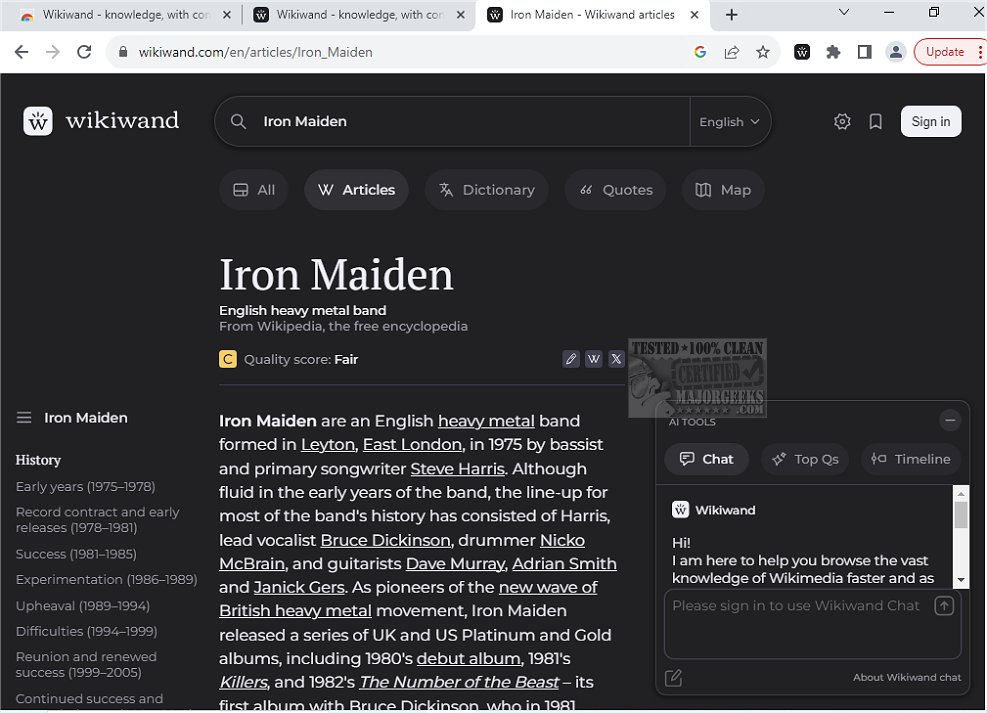
Task: Open the Bruce Dickinson link
Action: (x=385, y=541)
